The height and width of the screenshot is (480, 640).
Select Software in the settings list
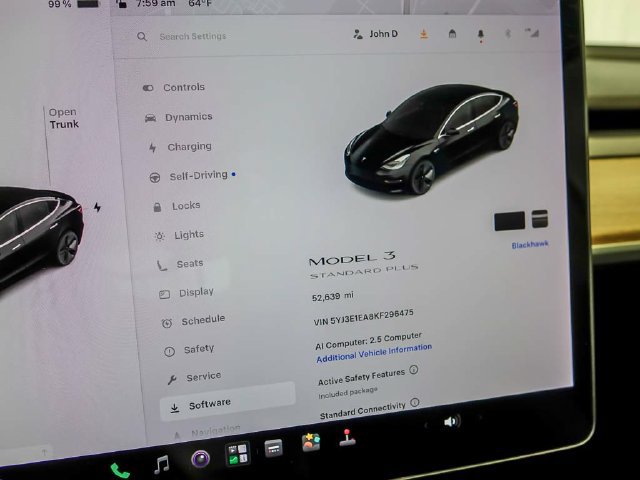click(227, 401)
